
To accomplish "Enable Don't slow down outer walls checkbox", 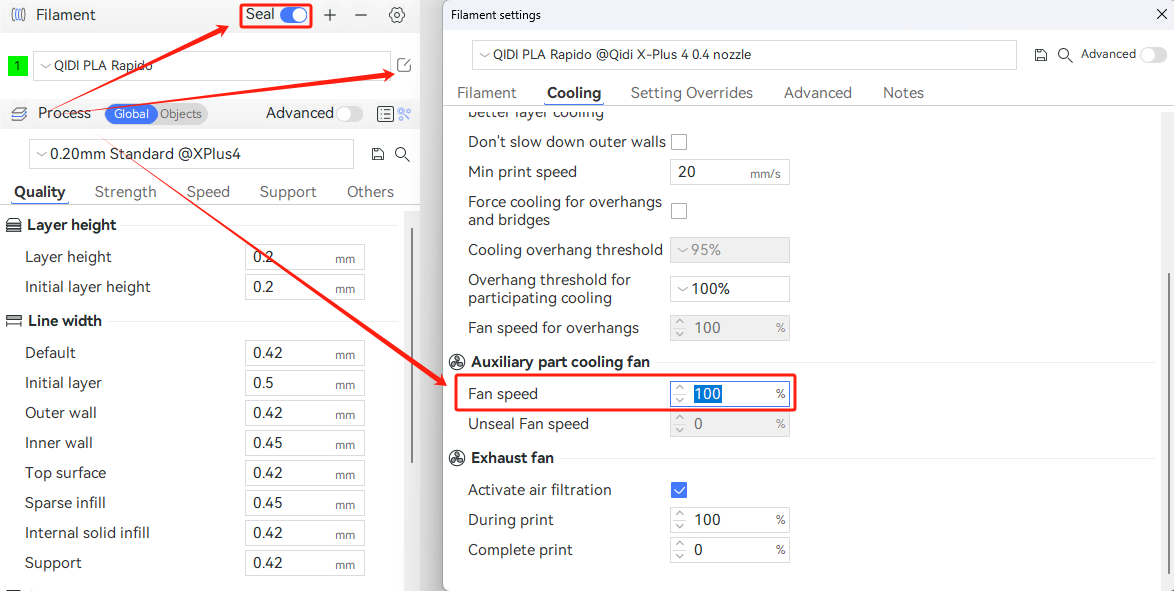I will (679, 142).
